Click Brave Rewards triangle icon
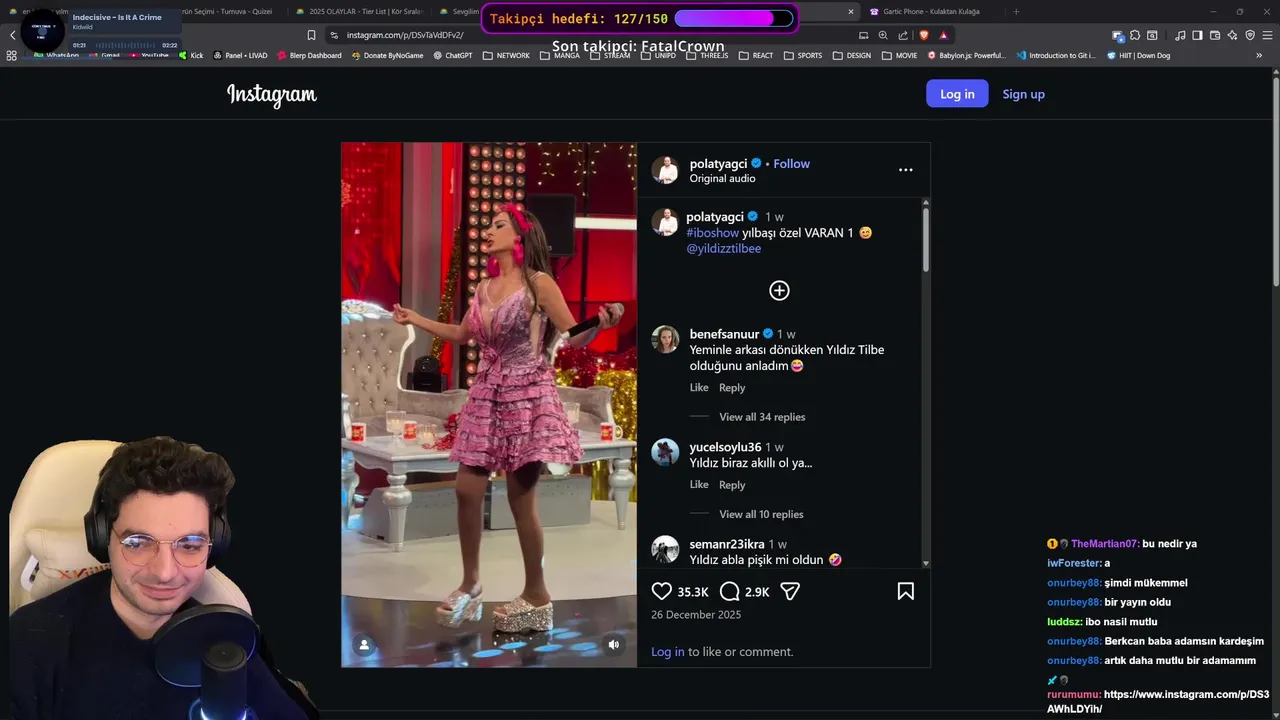 [943, 35]
